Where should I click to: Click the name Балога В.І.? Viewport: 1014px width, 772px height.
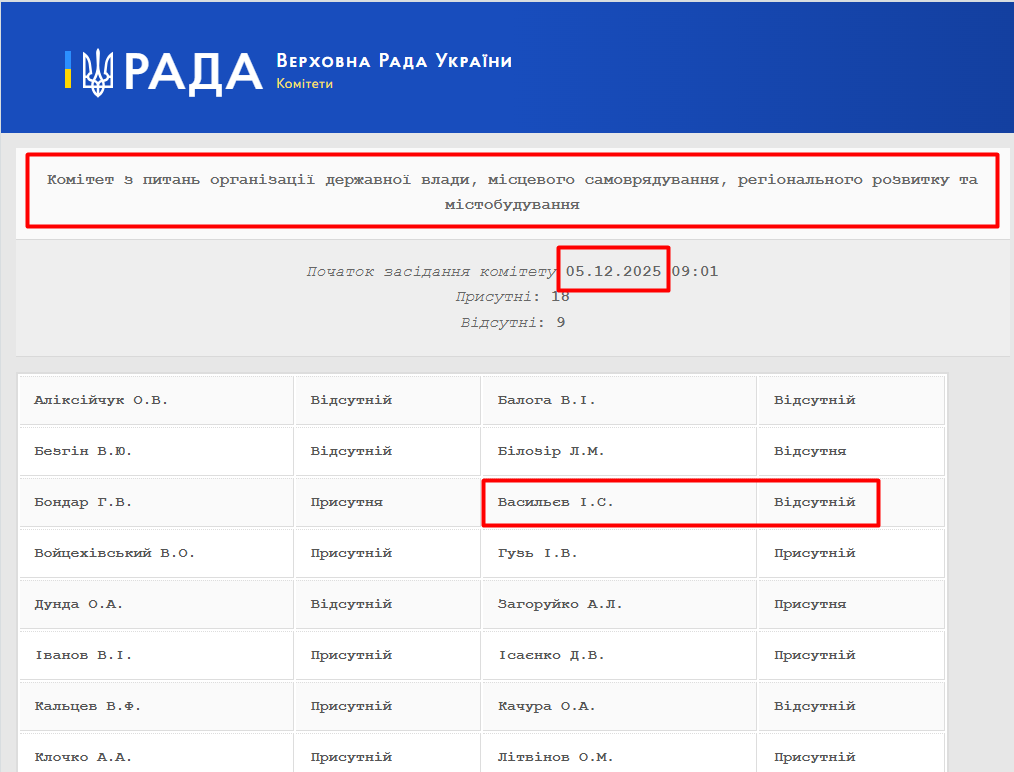tap(546, 400)
